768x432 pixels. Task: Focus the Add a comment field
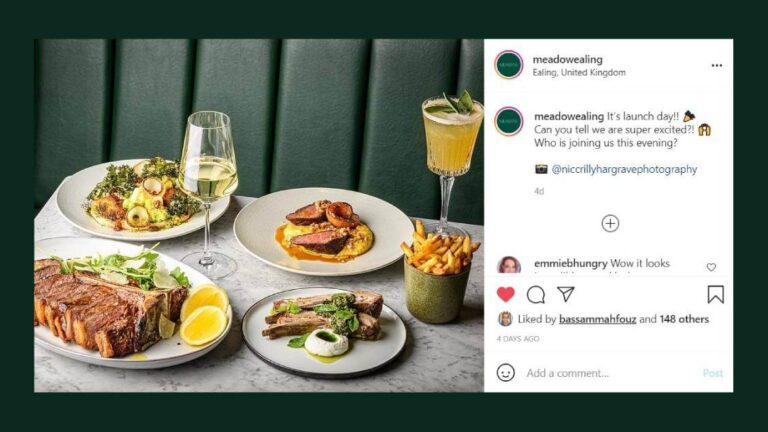click(600, 373)
